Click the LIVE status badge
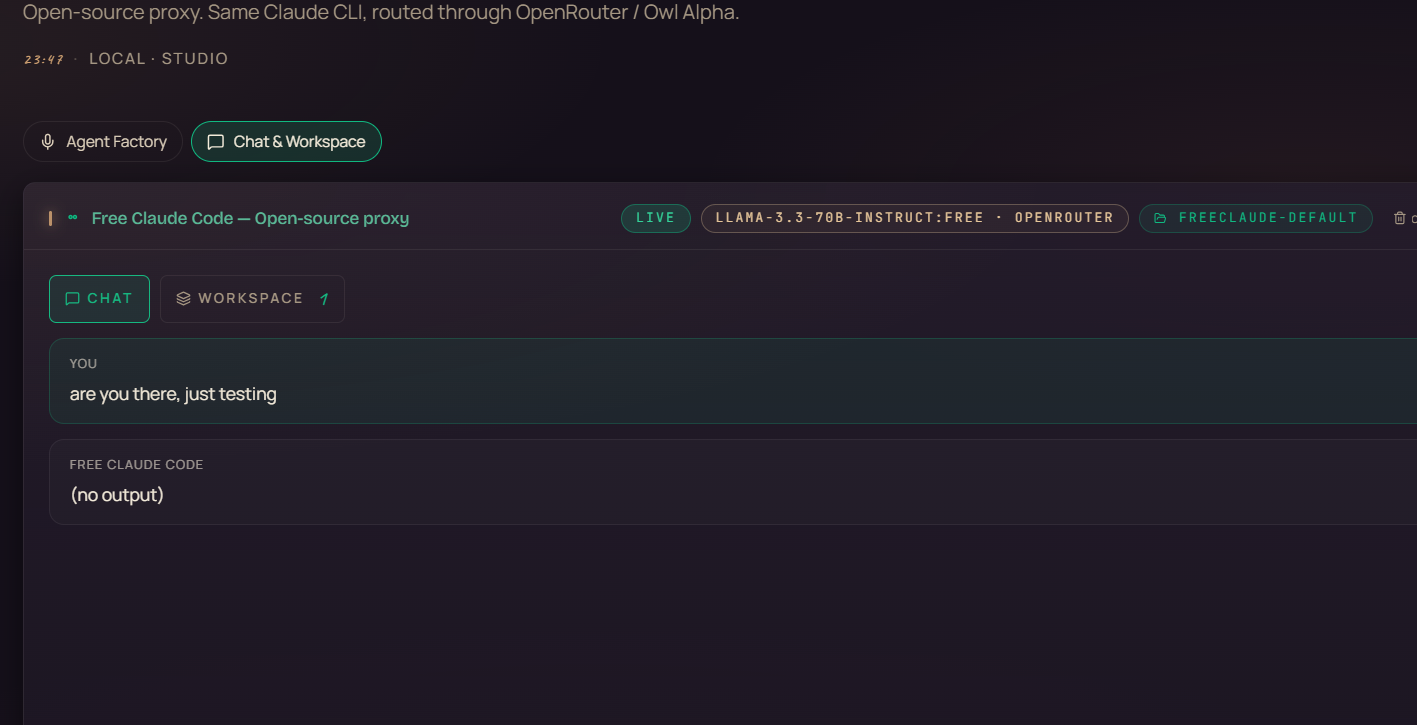The height and width of the screenshot is (725, 1417). [x=656, y=218]
